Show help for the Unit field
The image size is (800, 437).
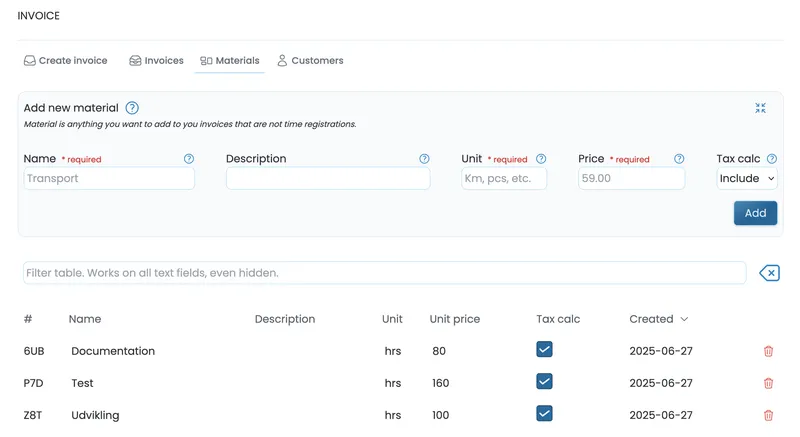541,159
